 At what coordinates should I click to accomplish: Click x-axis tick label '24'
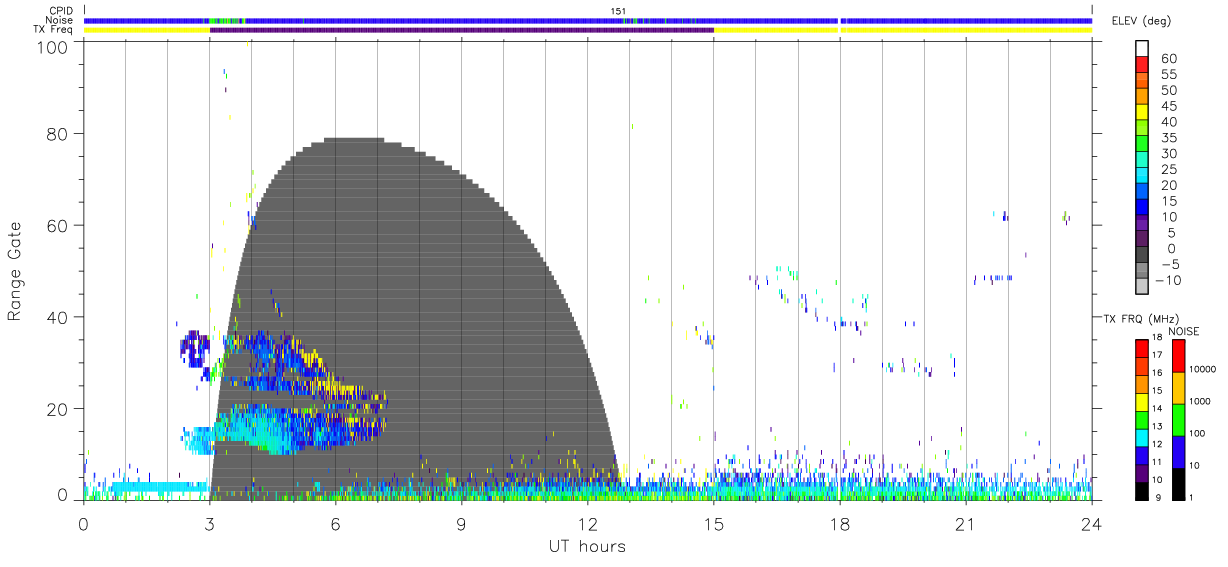click(1091, 524)
